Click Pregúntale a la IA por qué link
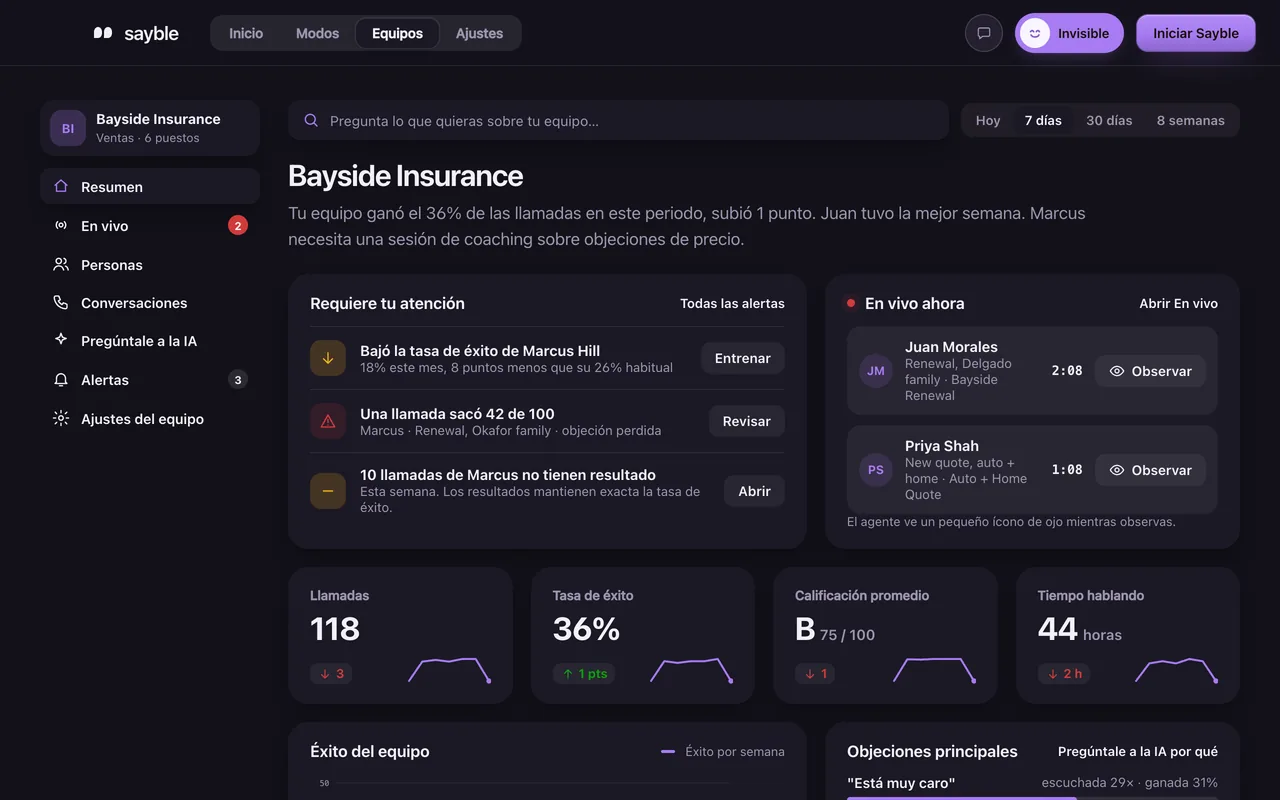1280x800 pixels. tap(1138, 751)
